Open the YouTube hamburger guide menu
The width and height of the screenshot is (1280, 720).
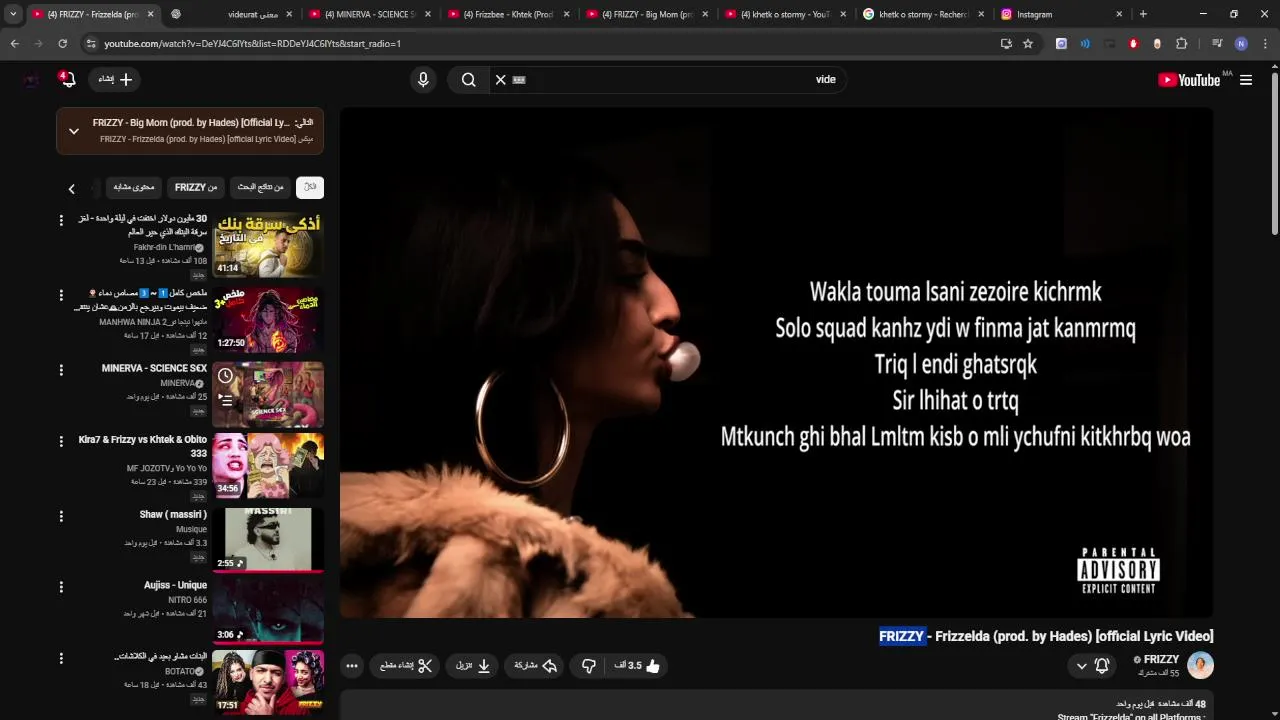pyautogui.click(x=1246, y=80)
